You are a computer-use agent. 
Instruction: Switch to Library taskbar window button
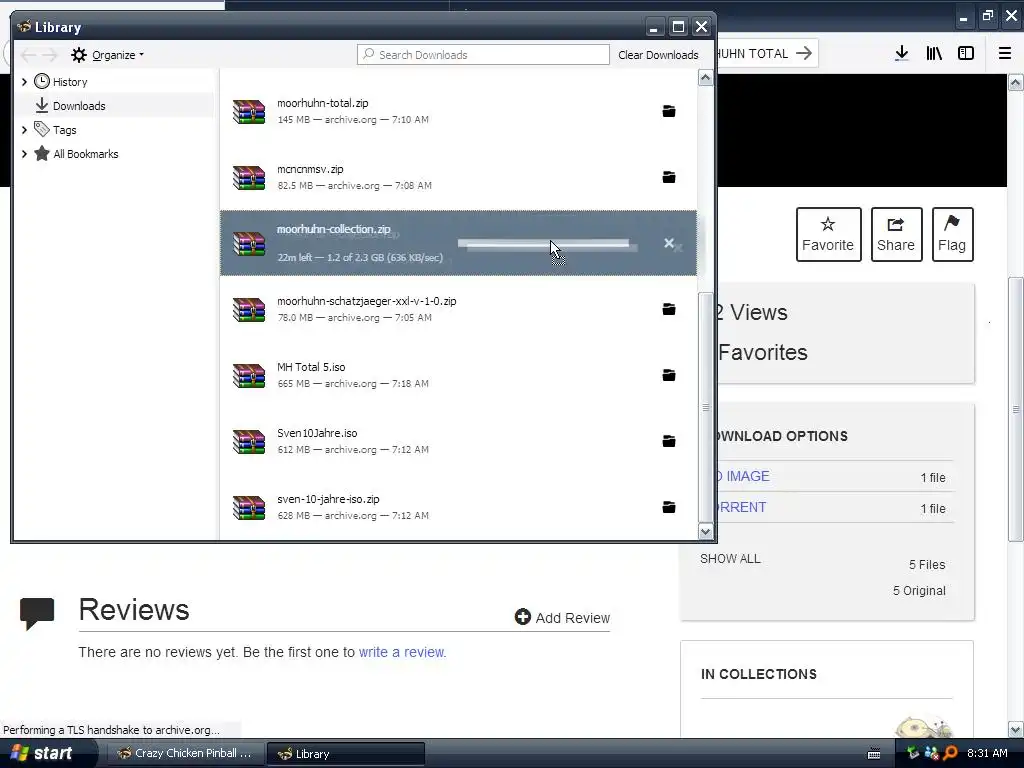pos(345,754)
